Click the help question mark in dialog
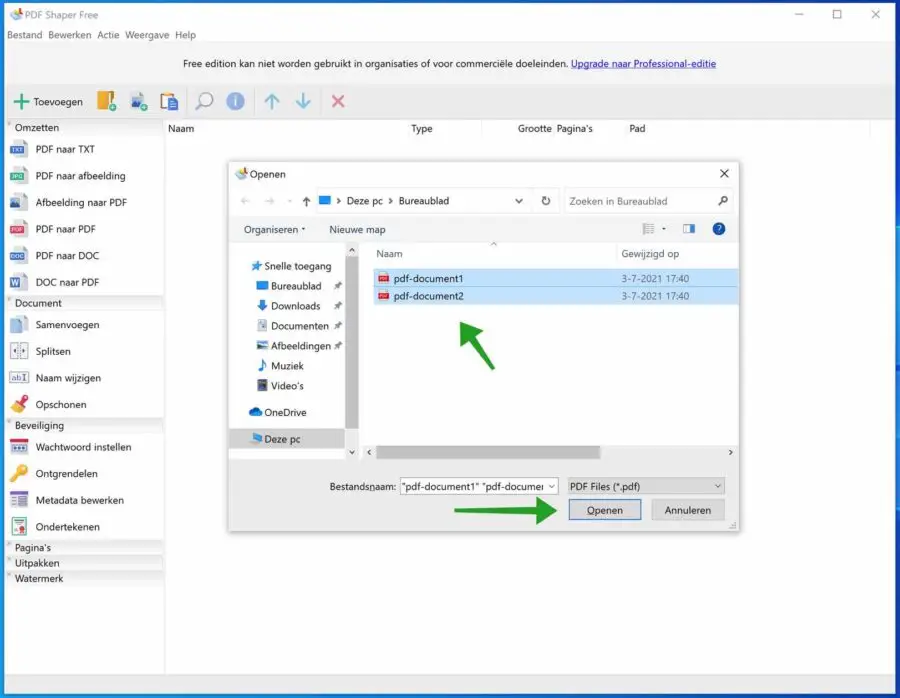This screenshot has height=698, width=900. point(719,229)
